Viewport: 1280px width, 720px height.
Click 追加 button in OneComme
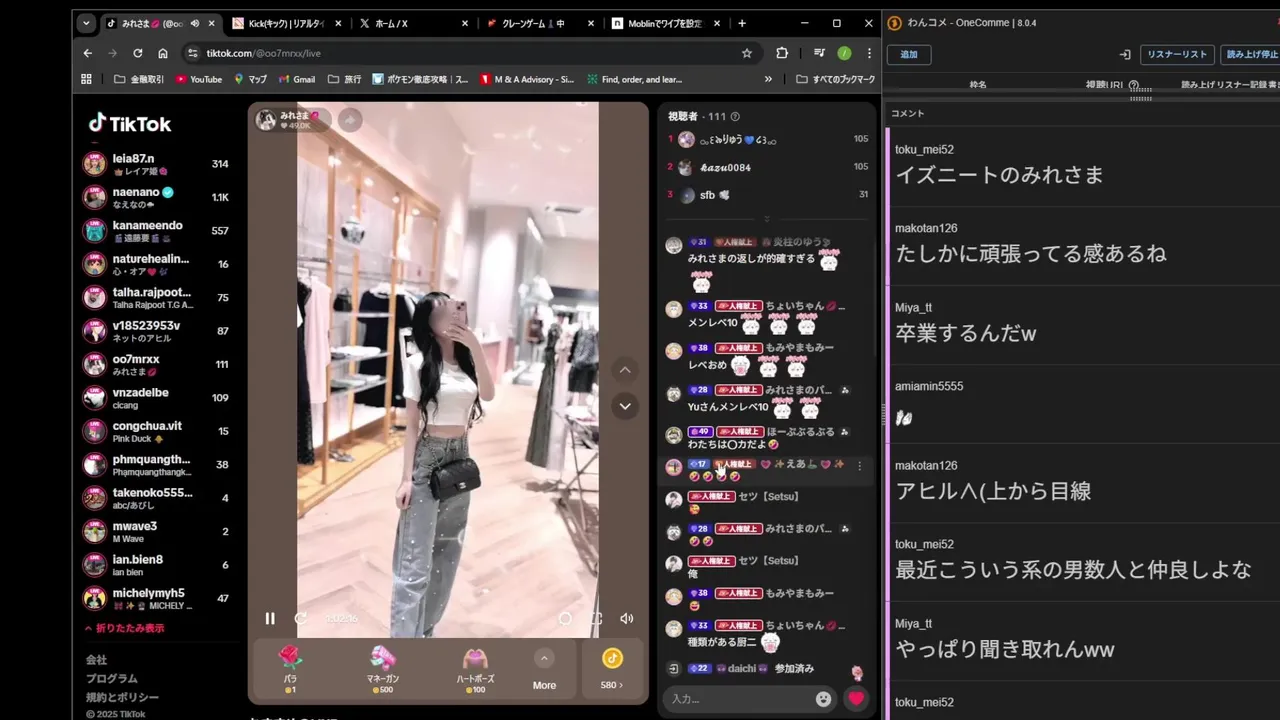point(909,54)
